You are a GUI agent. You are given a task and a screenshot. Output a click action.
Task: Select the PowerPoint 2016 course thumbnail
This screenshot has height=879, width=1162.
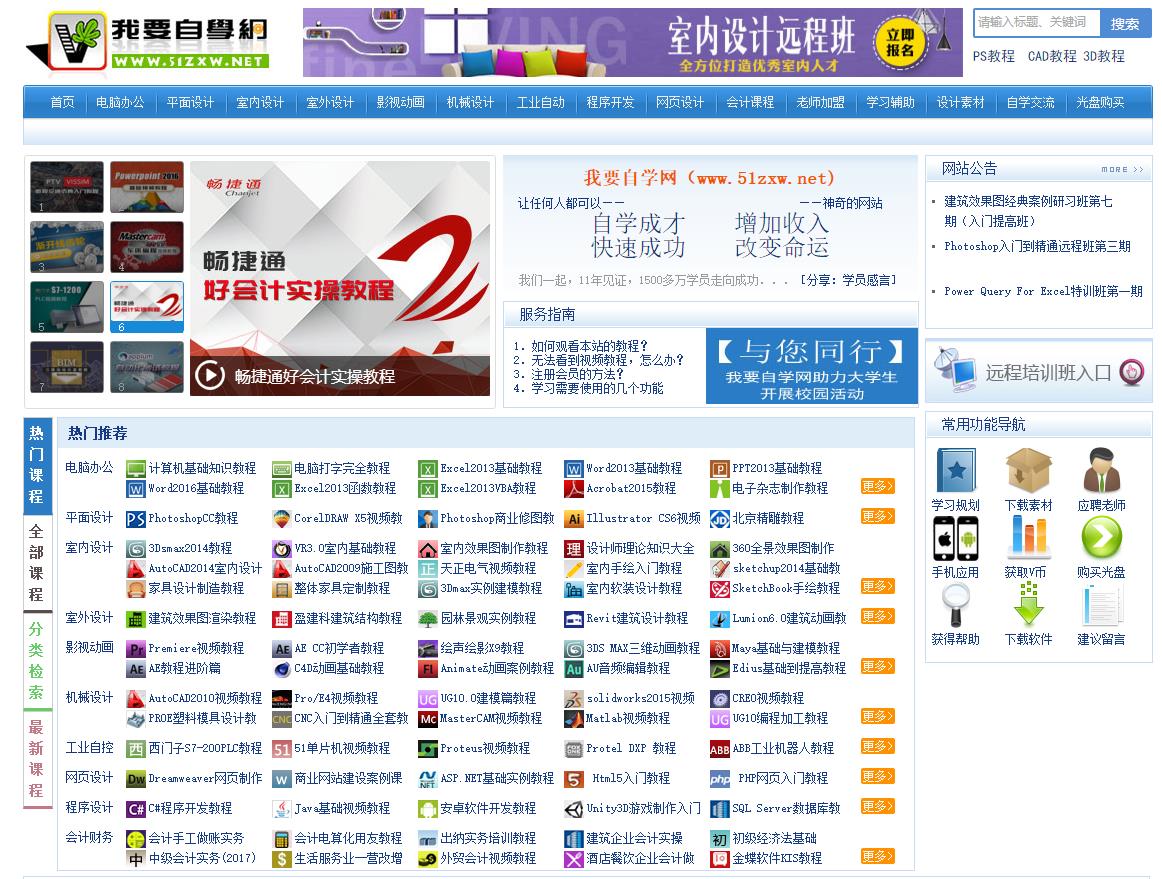pyautogui.click(x=147, y=187)
